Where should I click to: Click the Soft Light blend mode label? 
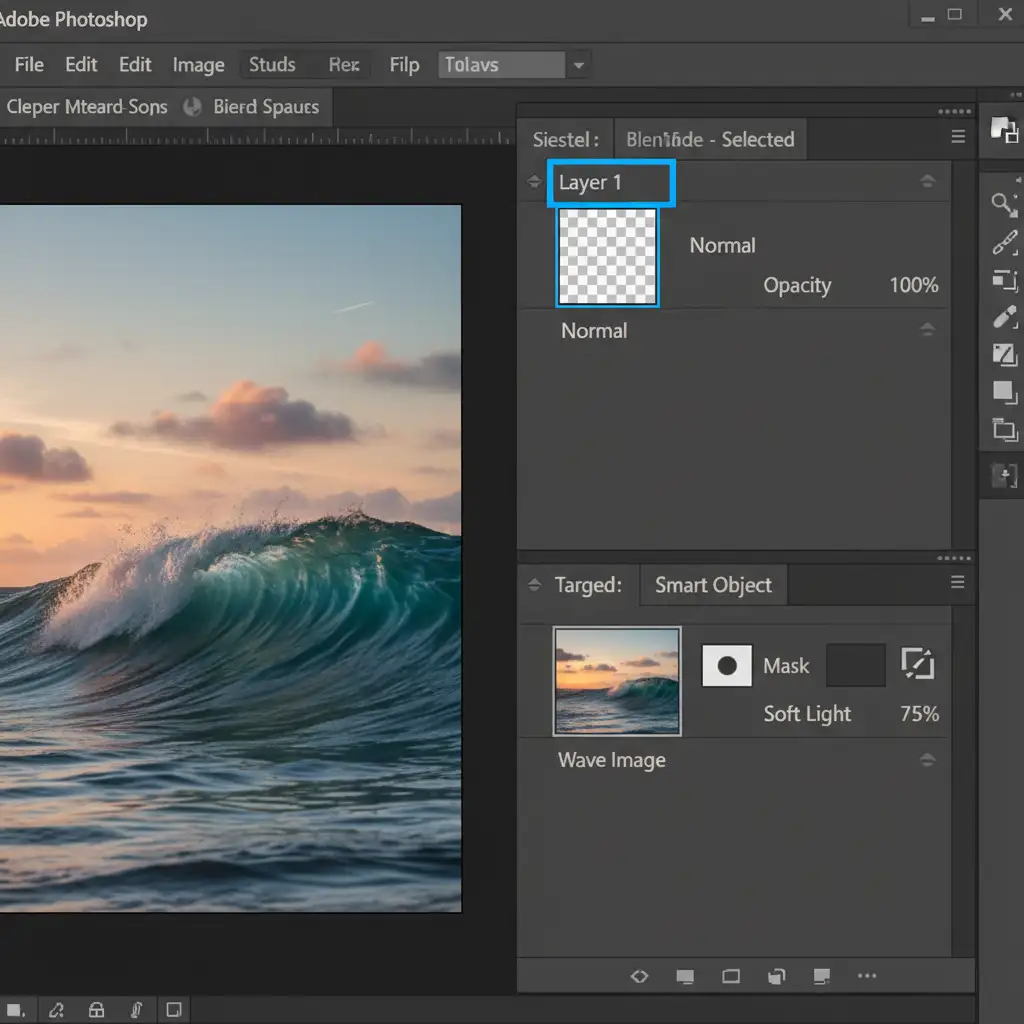coord(807,714)
